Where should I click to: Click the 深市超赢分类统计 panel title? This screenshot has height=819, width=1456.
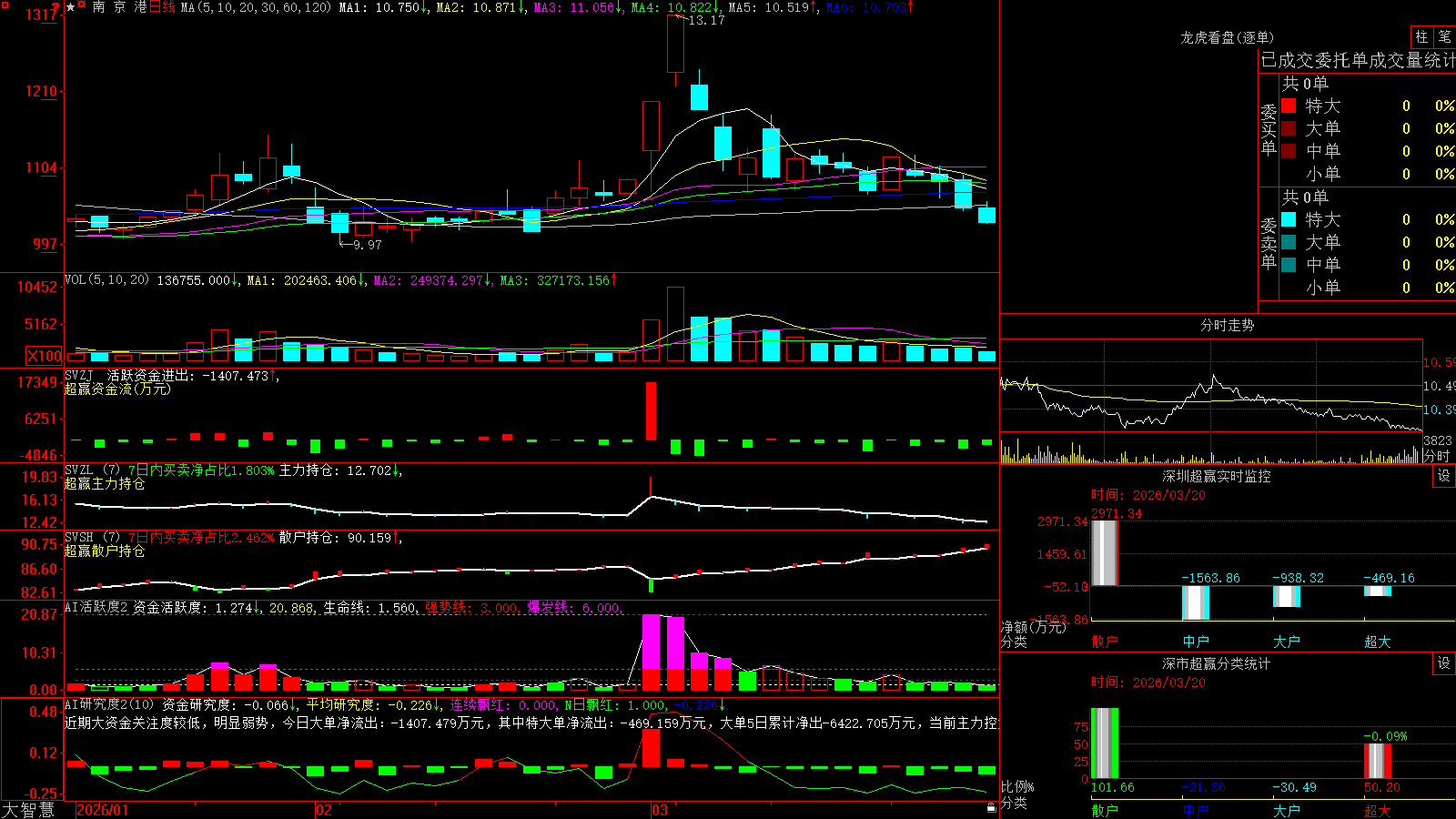point(1217,663)
